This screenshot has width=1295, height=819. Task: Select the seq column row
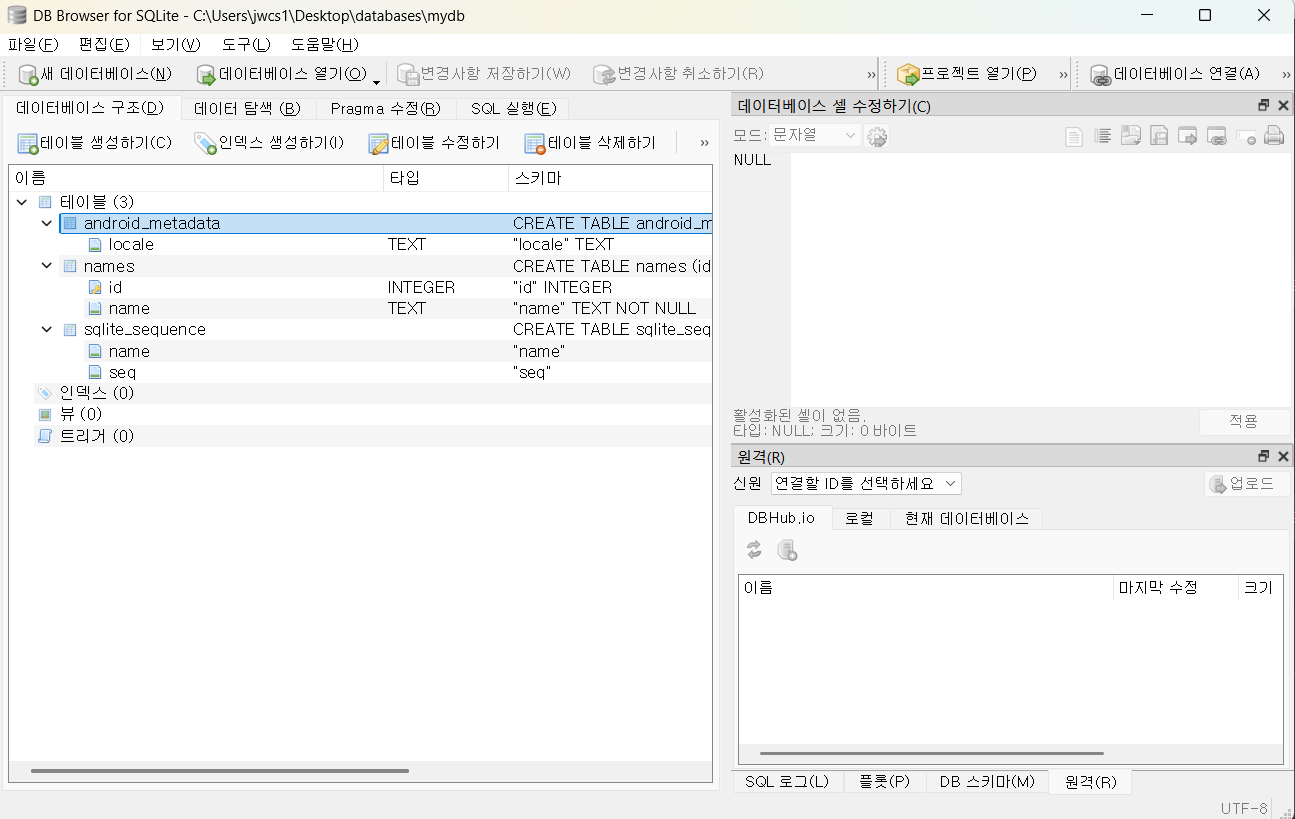click(360, 372)
